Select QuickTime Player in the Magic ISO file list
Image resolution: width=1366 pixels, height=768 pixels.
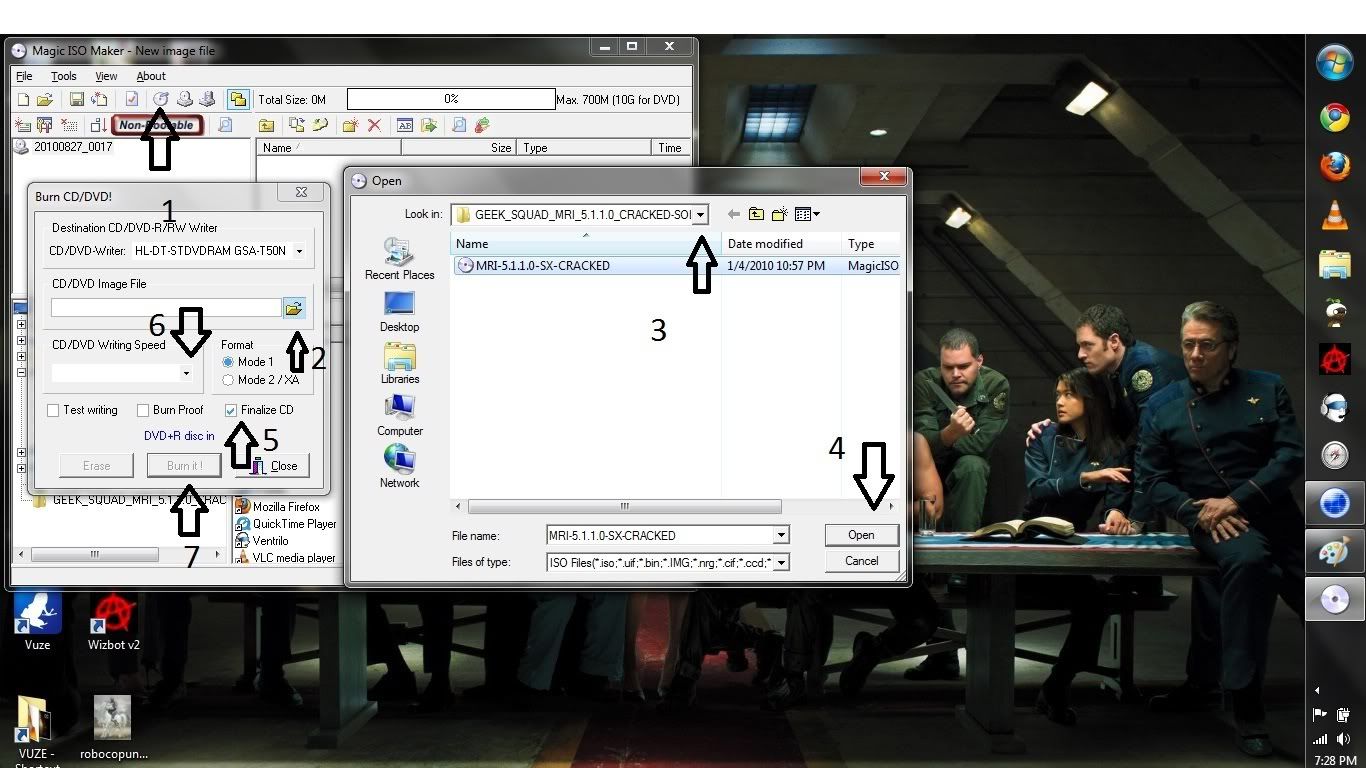pos(286,524)
